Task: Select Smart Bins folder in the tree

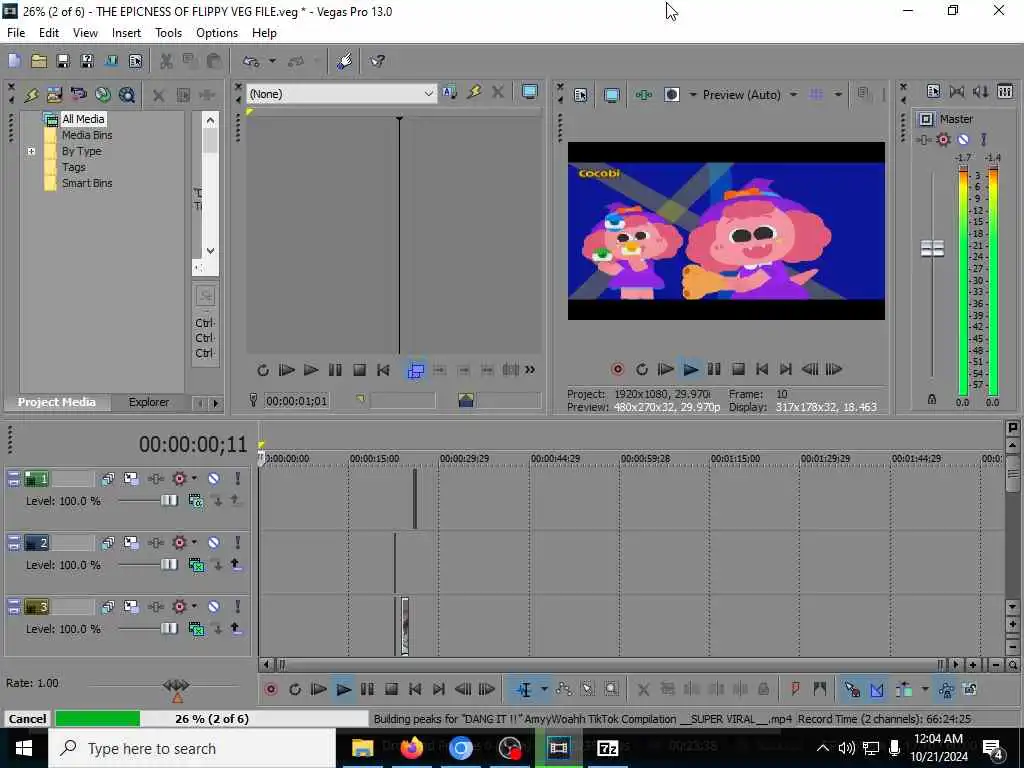Action: point(87,184)
